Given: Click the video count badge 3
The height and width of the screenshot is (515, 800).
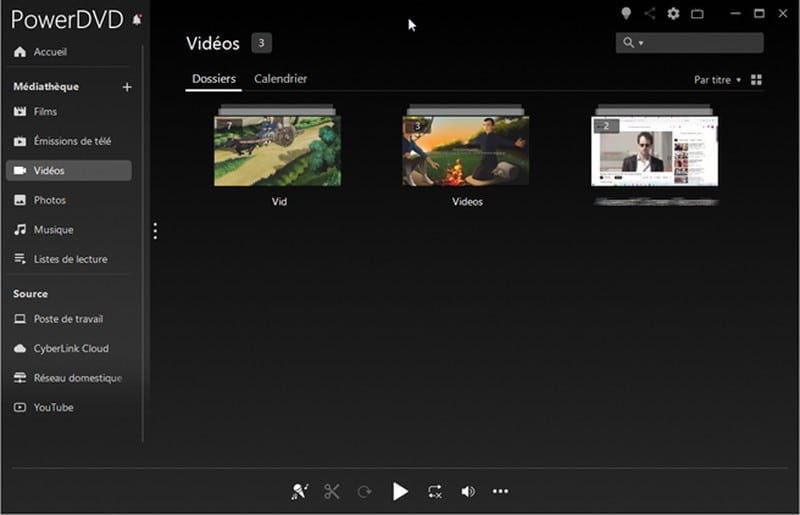Looking at the screenshot, I should click(261, 43).
